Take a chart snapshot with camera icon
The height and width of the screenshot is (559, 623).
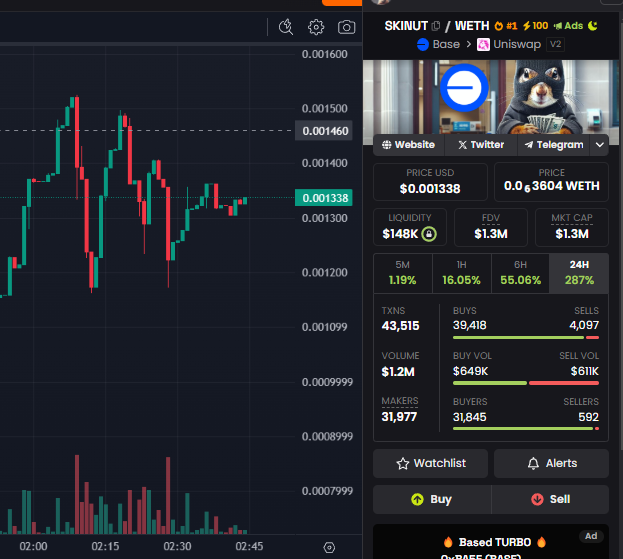tap(346, 27)
